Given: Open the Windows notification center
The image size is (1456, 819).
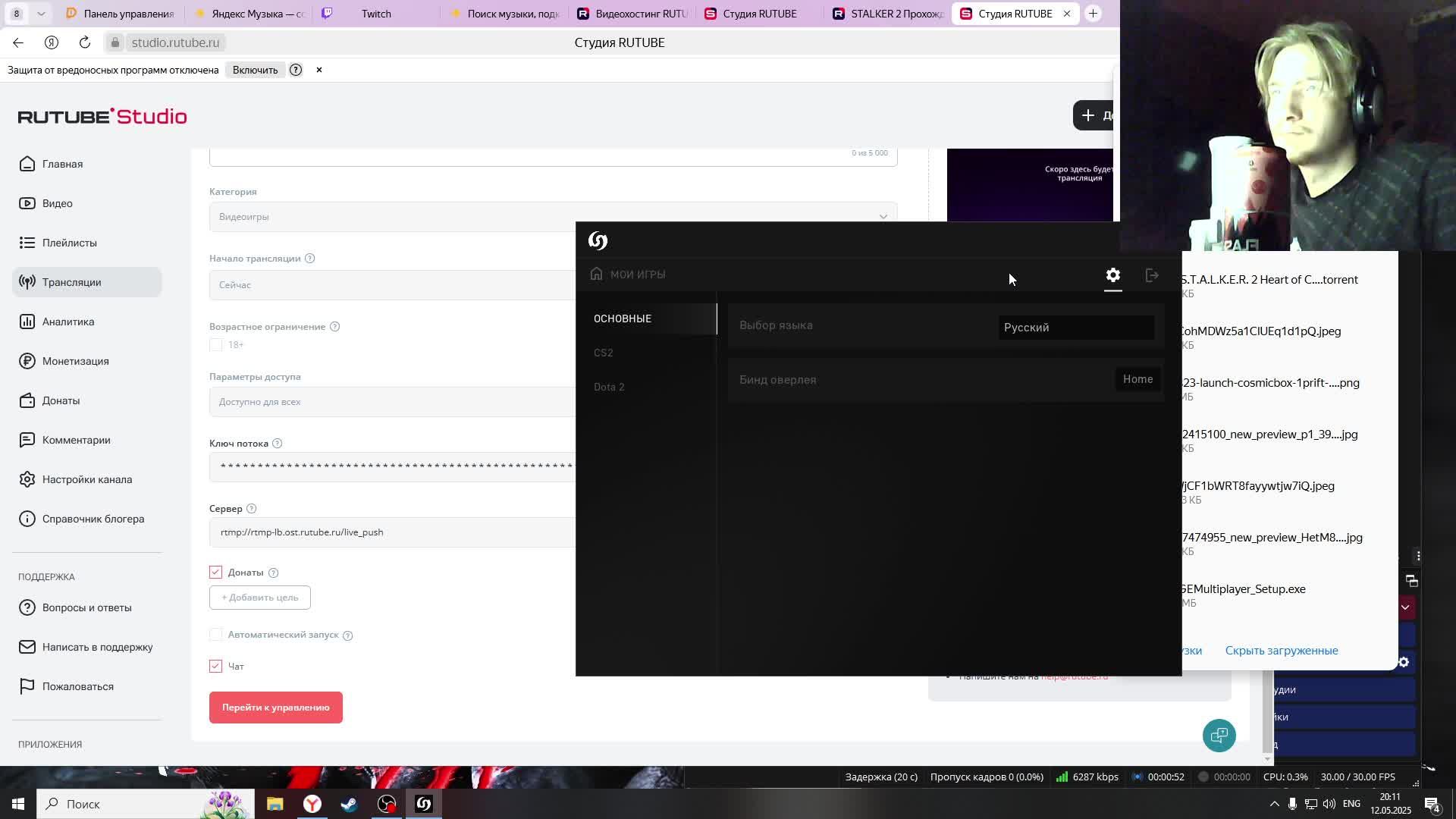Looking at the screenshot, I should point(1432,804).
